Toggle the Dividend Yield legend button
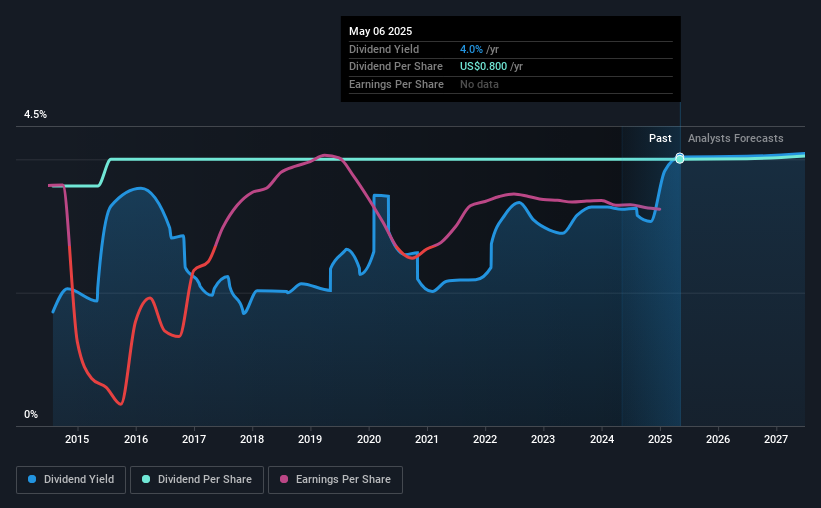This screenshot has height=508, width=821. tap(71, 480)
